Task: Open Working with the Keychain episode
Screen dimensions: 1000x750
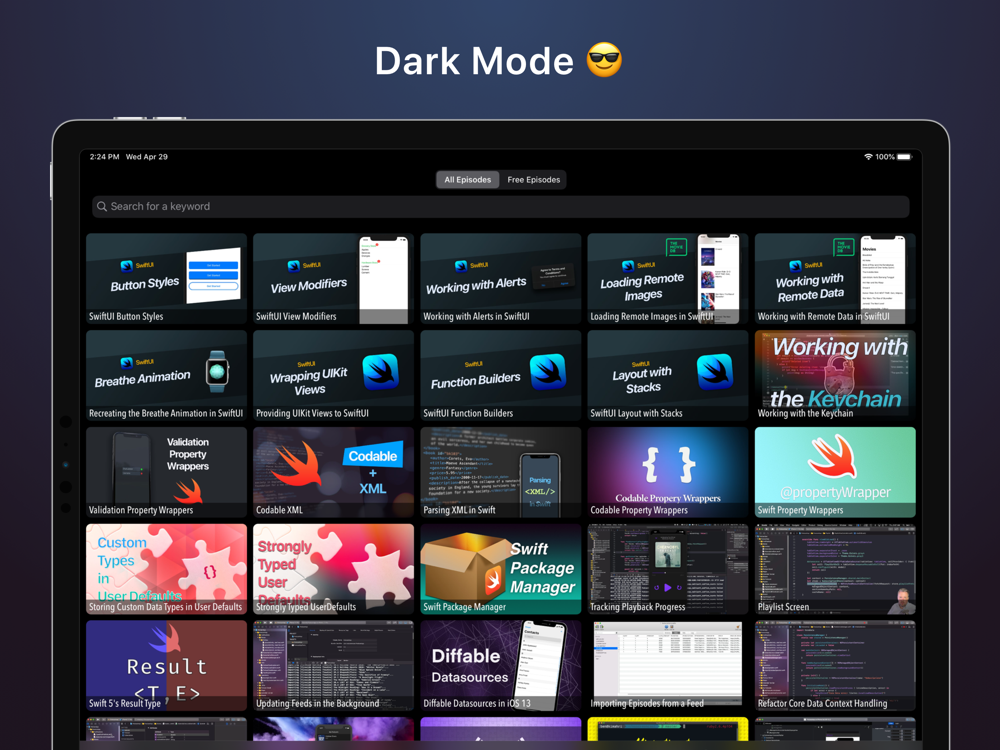Action: [x=835, y=375]
